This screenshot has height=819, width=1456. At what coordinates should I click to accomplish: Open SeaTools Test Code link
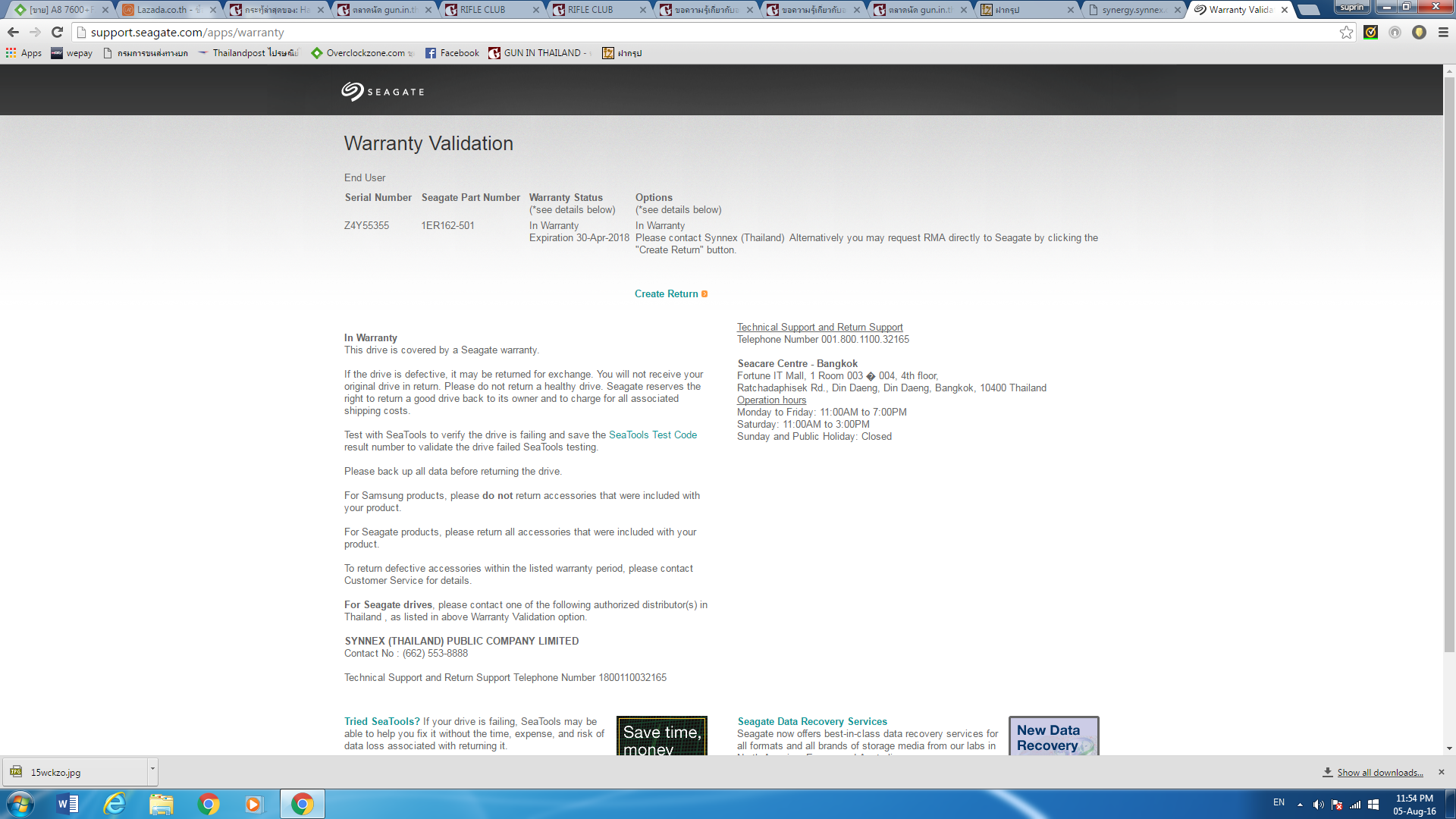[652, 435]
